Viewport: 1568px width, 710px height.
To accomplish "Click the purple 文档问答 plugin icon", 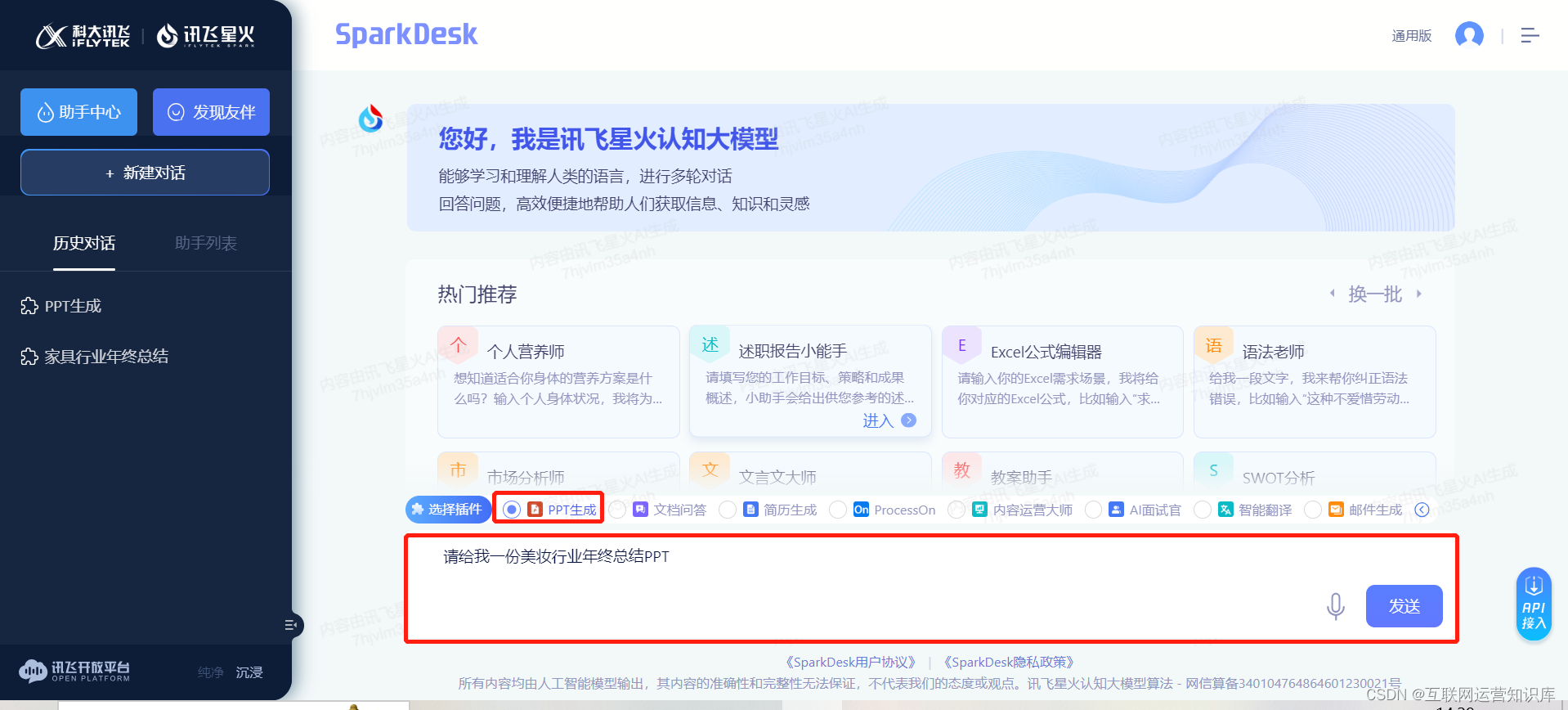I will [640, 510].
